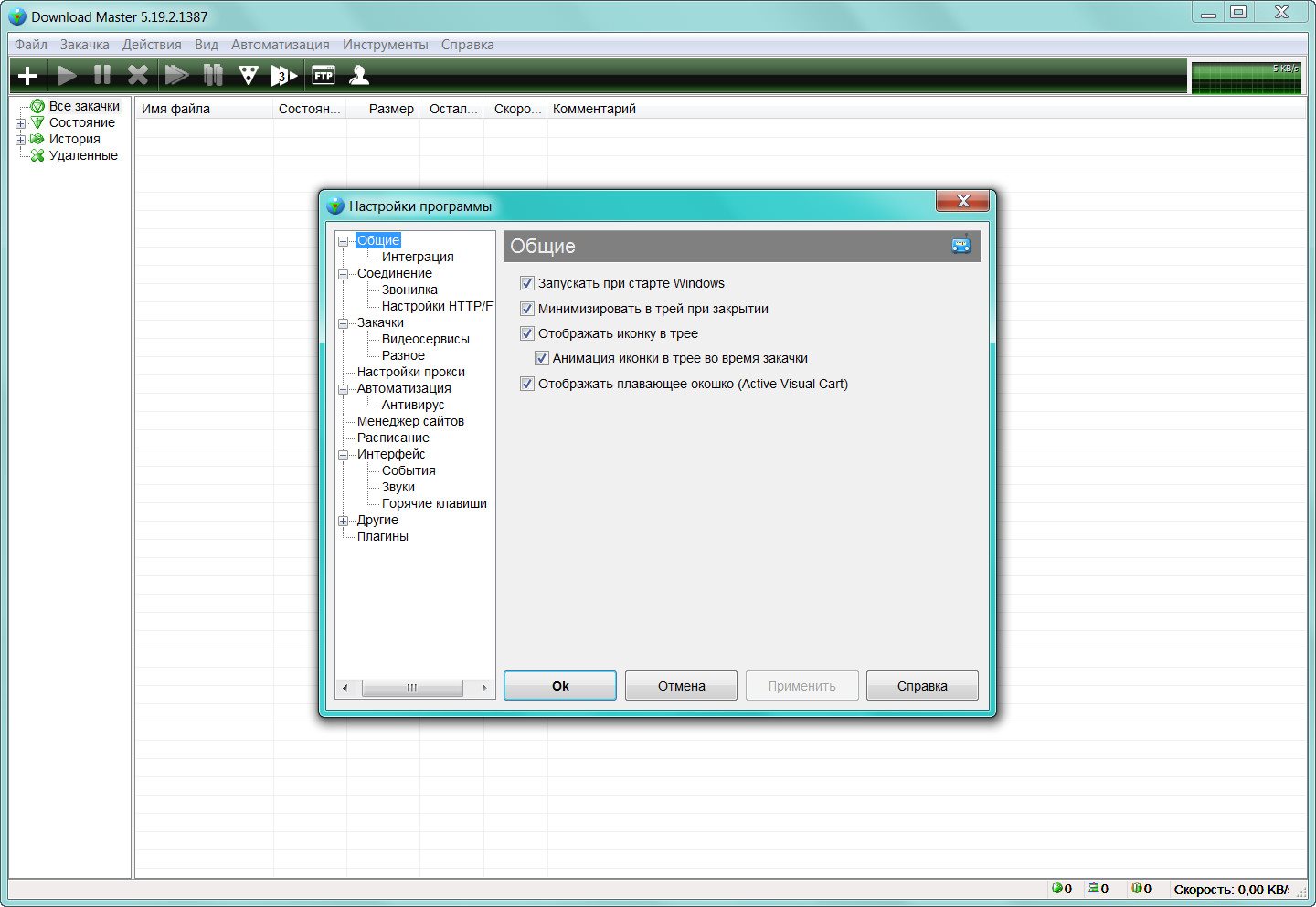The width and height of the screenshot is (1316, 907).
Task: Select Настройки прокси in settings tree
Action: tap(411, 372)
